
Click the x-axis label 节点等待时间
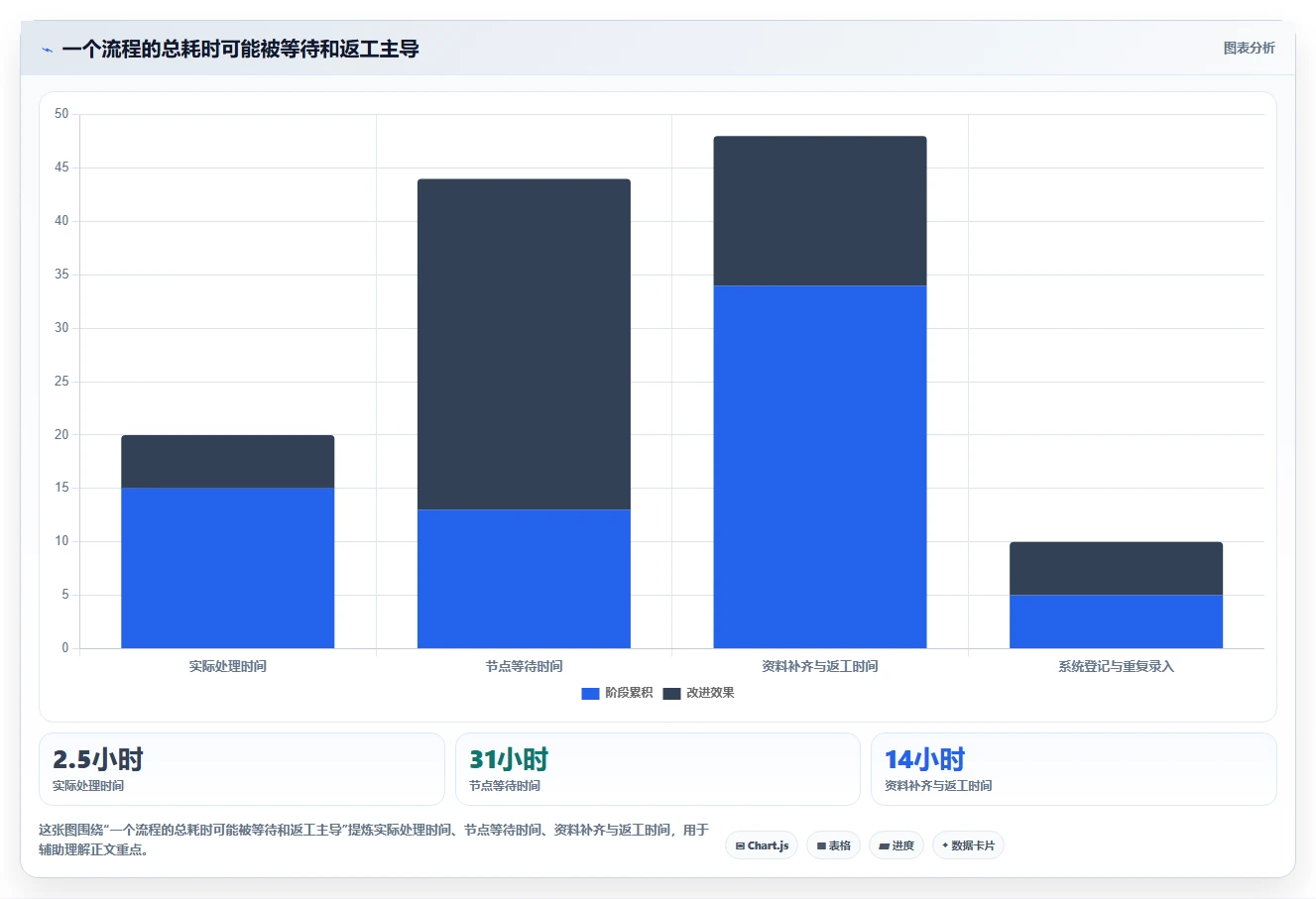coord(524,666)
